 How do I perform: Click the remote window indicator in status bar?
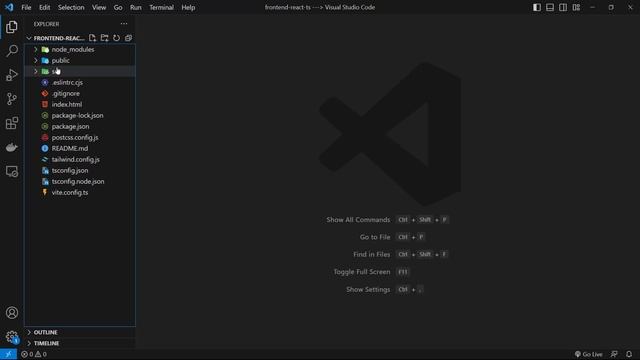click(x=8, y=354)
